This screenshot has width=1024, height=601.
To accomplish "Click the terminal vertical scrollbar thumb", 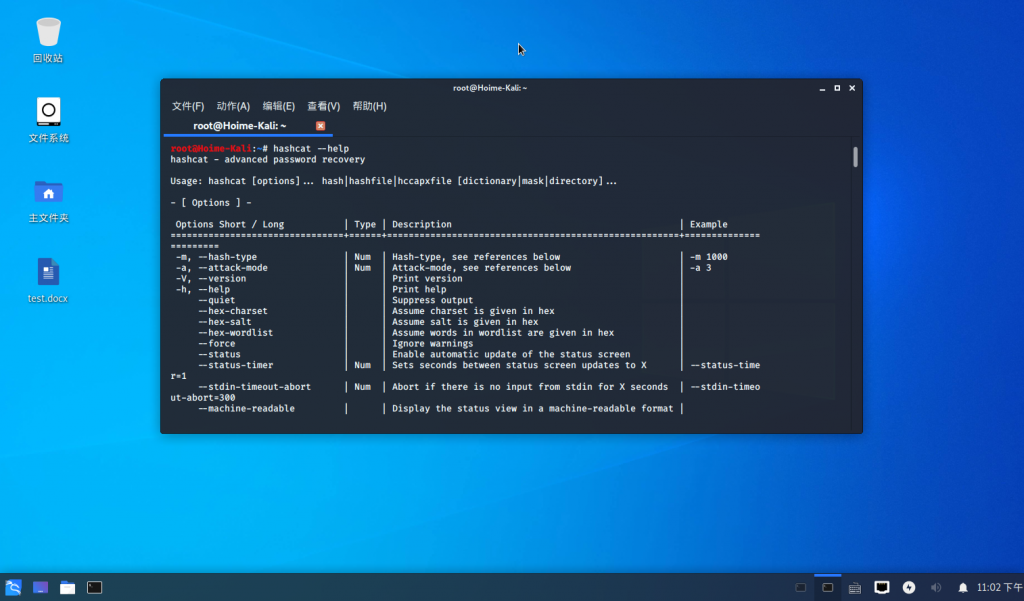I will pyautogui.click(x=856, y=157).
